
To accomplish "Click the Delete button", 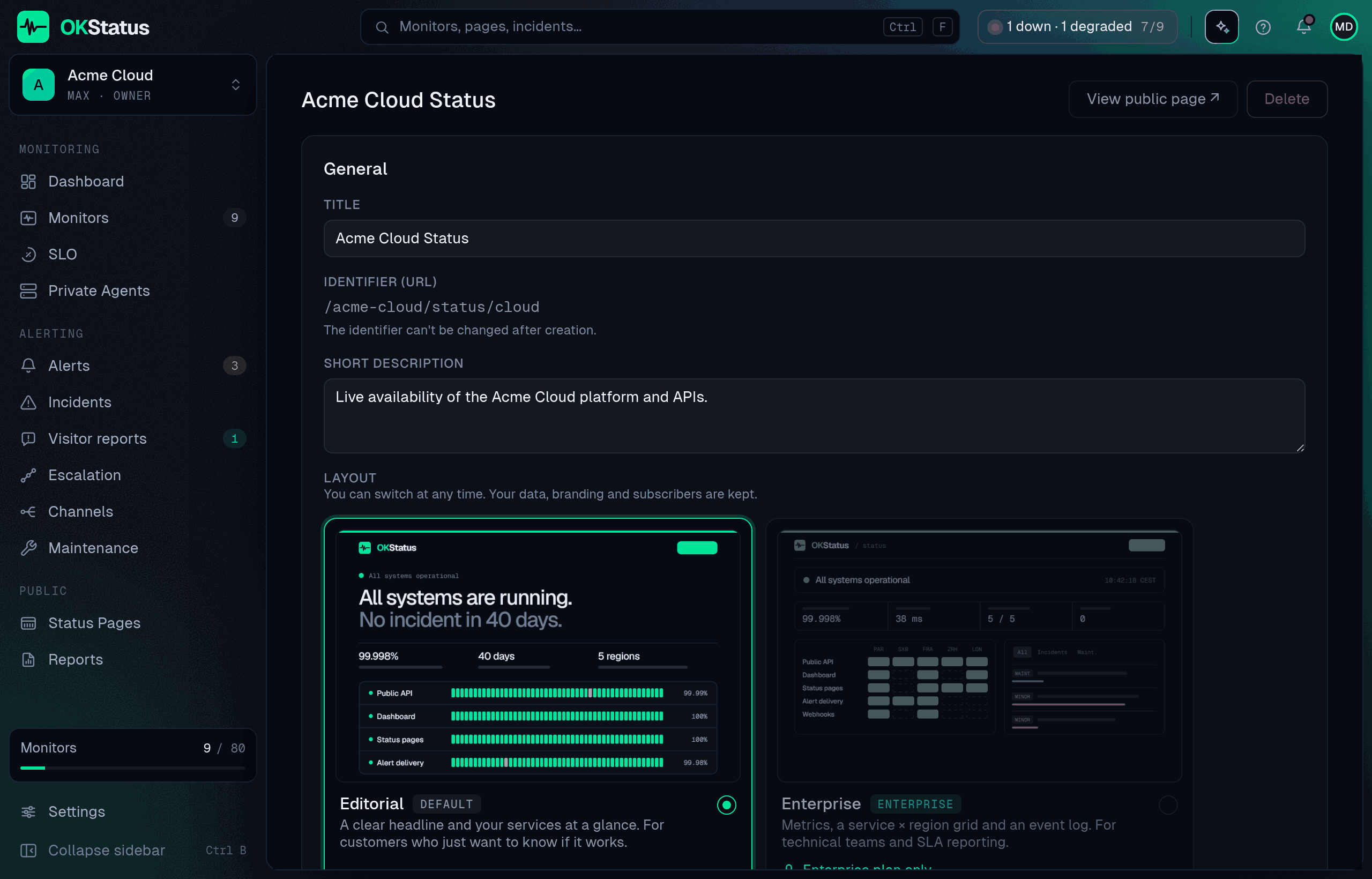I will point(1286,99).
